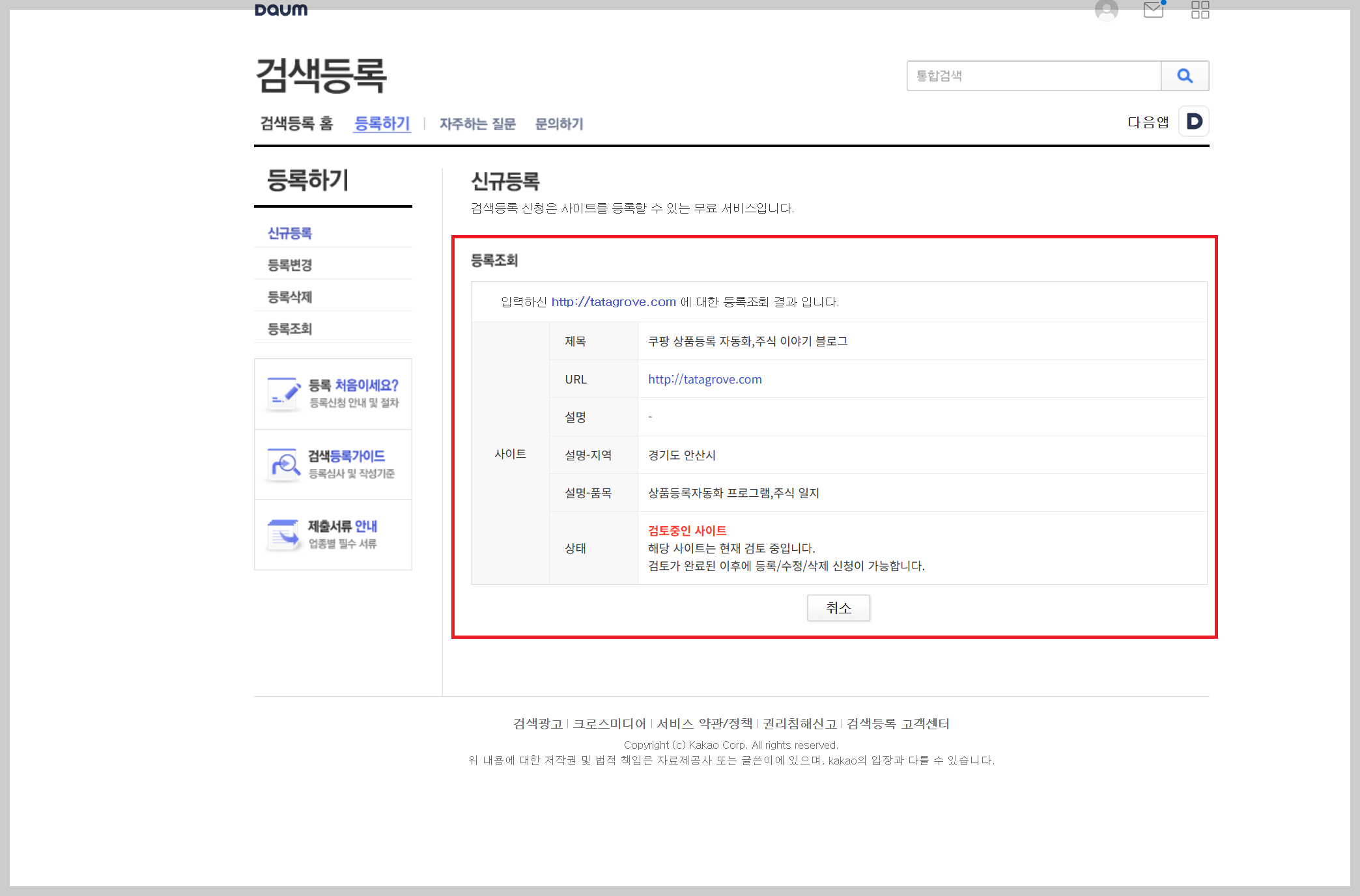This screenshot has width=1360, height=896.
Task: Select the 등록하기 navigation tab
Action: coord(382,123)
